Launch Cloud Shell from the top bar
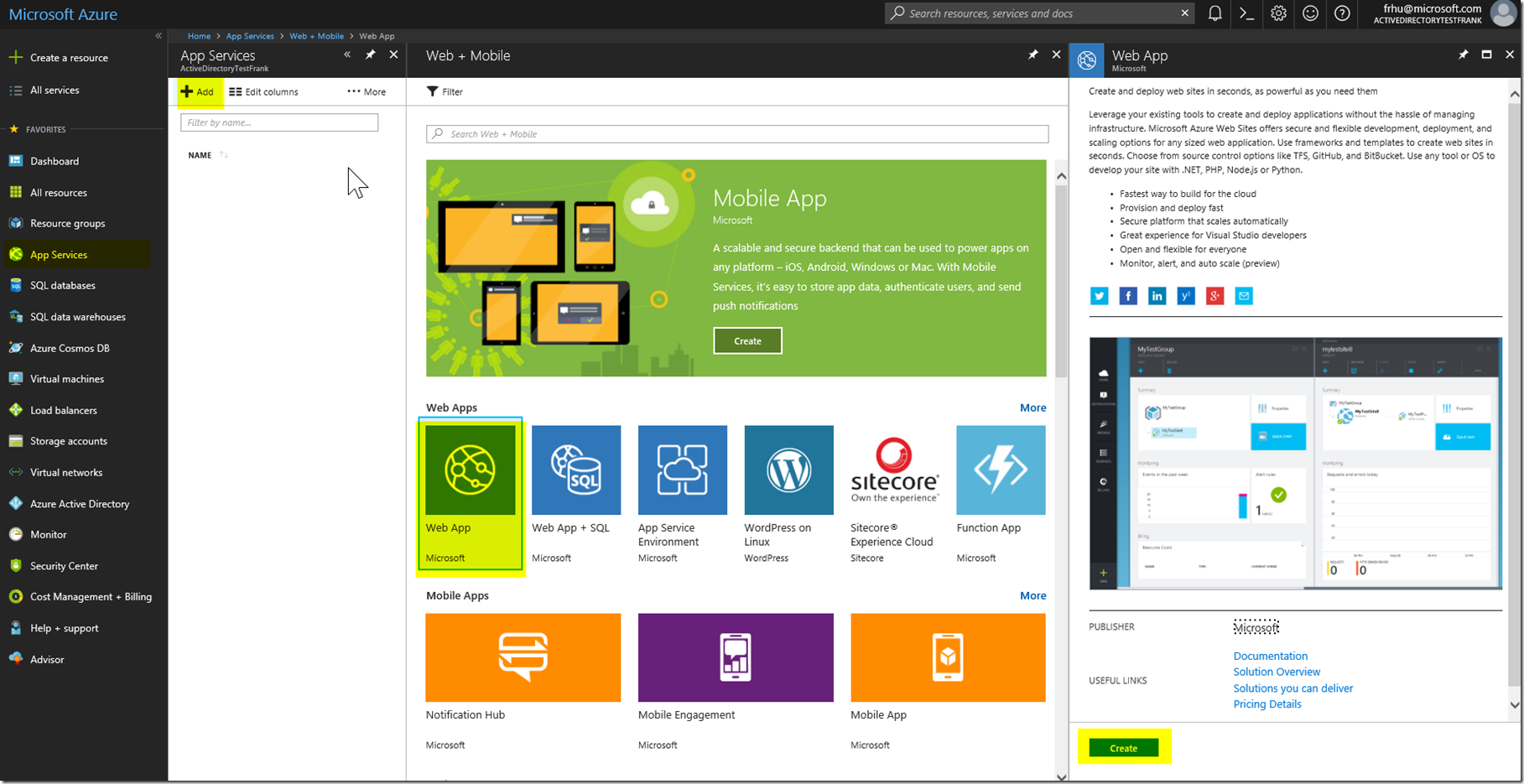Image resolution: width=1524 pixels, height=784 pixels. (1246, 13)
